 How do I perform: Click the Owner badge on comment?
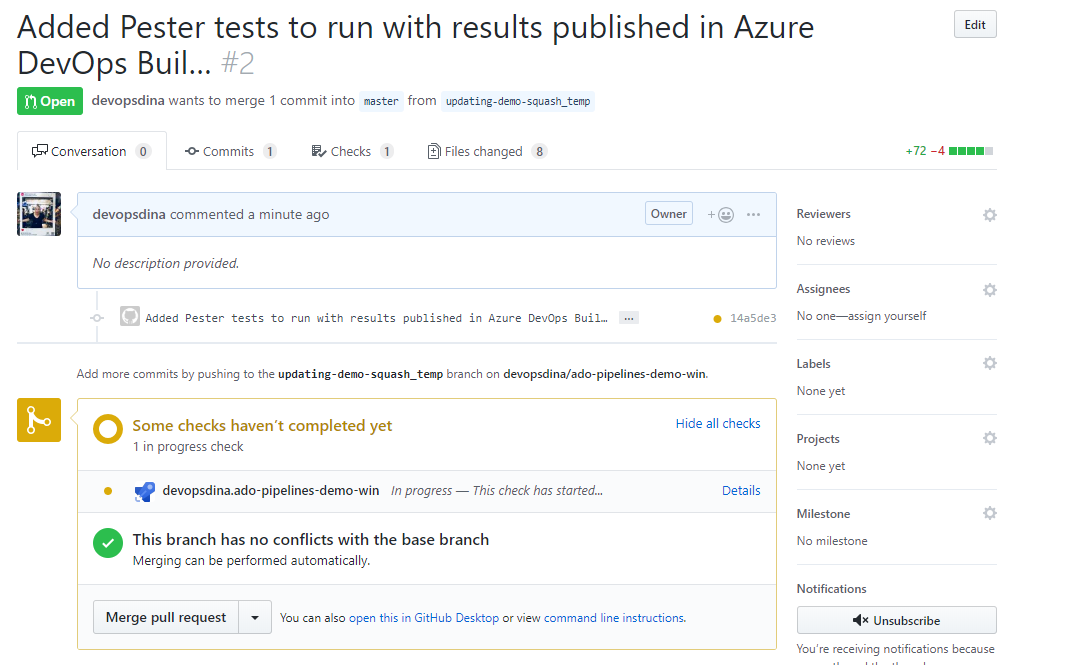(x=668, y=214)
